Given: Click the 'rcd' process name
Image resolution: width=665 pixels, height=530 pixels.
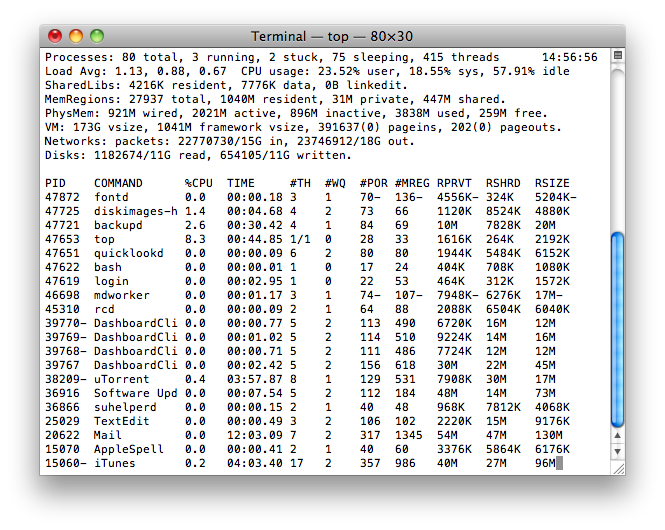Looking at the screenshot, I should pyautogui.click(x=104, y=309).
